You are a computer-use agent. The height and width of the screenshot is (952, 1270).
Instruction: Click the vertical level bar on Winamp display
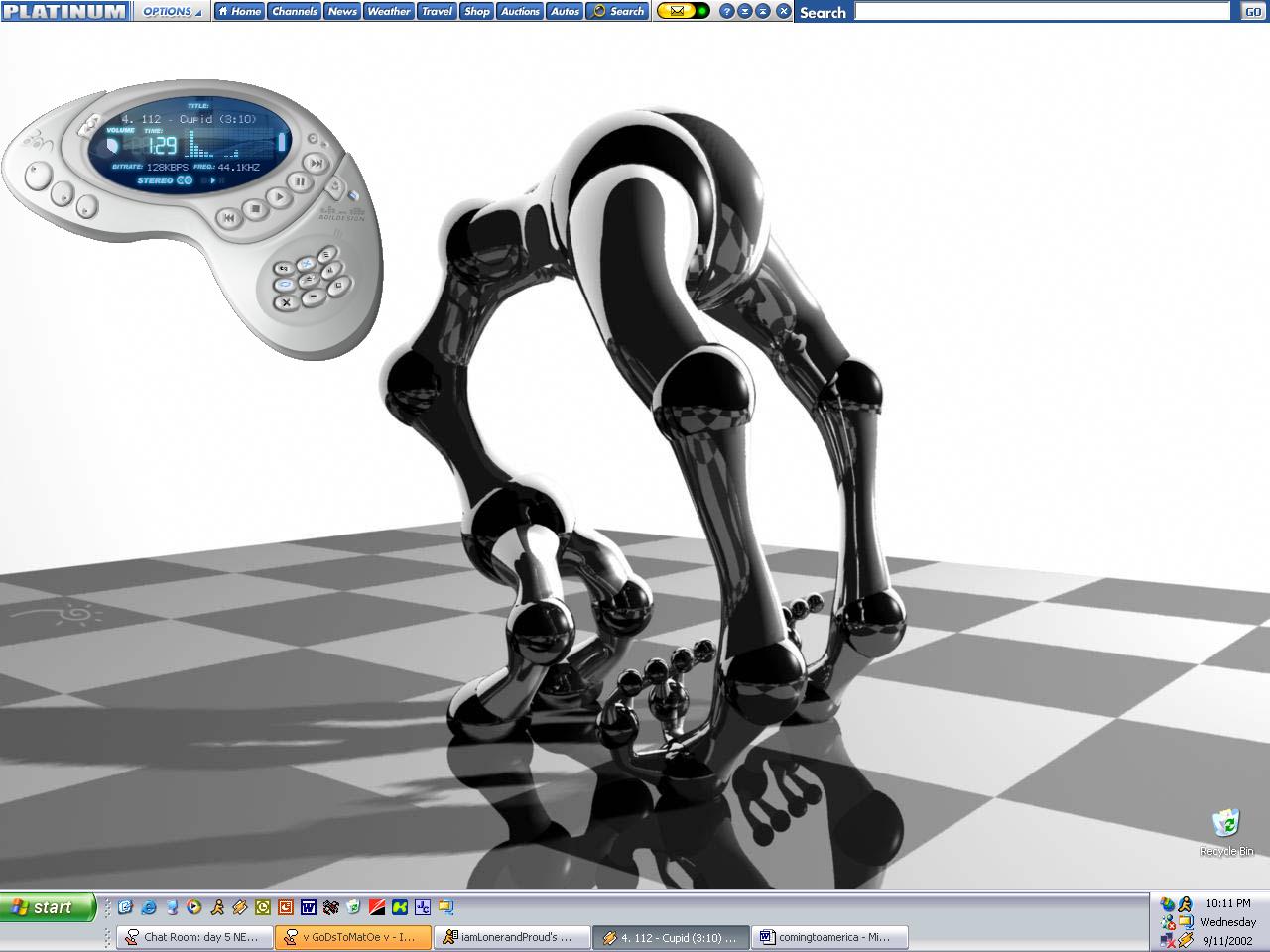click(281, 142)
